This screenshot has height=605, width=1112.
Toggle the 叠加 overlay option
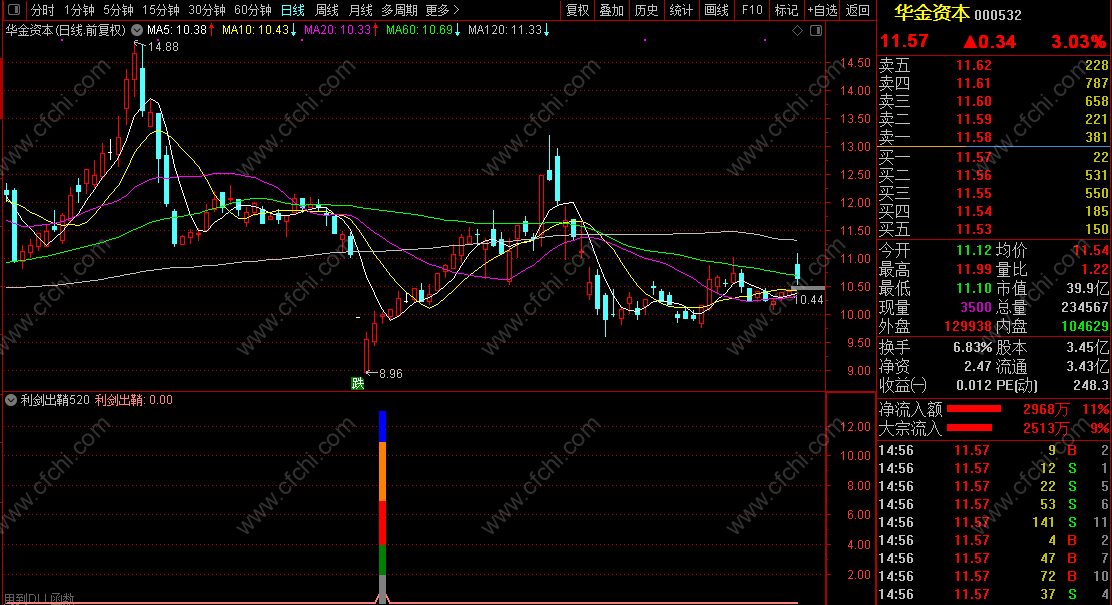pyautogui.click(x=611, y=10)
